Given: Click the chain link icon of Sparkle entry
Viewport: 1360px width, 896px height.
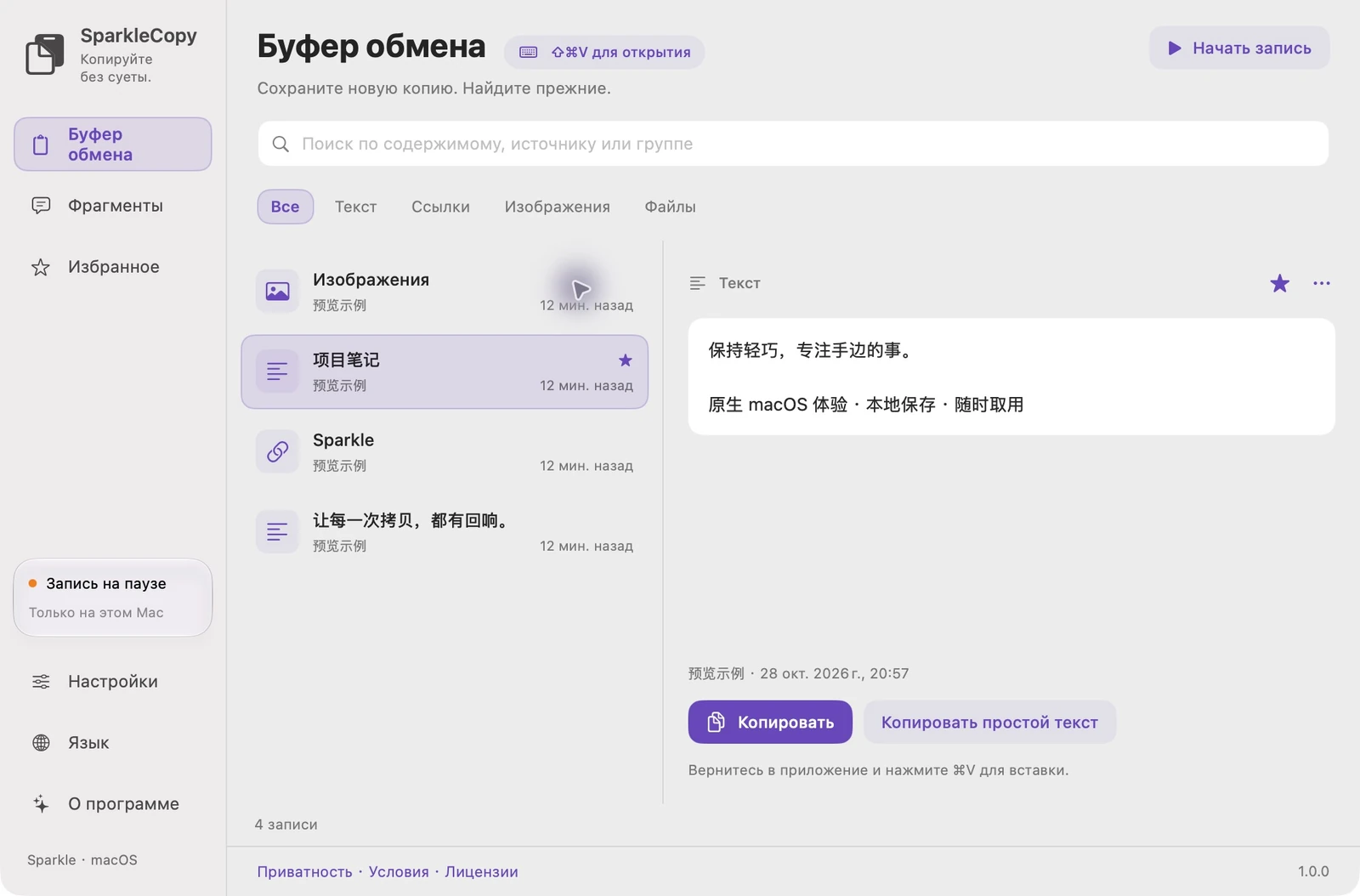Looking at the screenshot, I should [278, 451].
